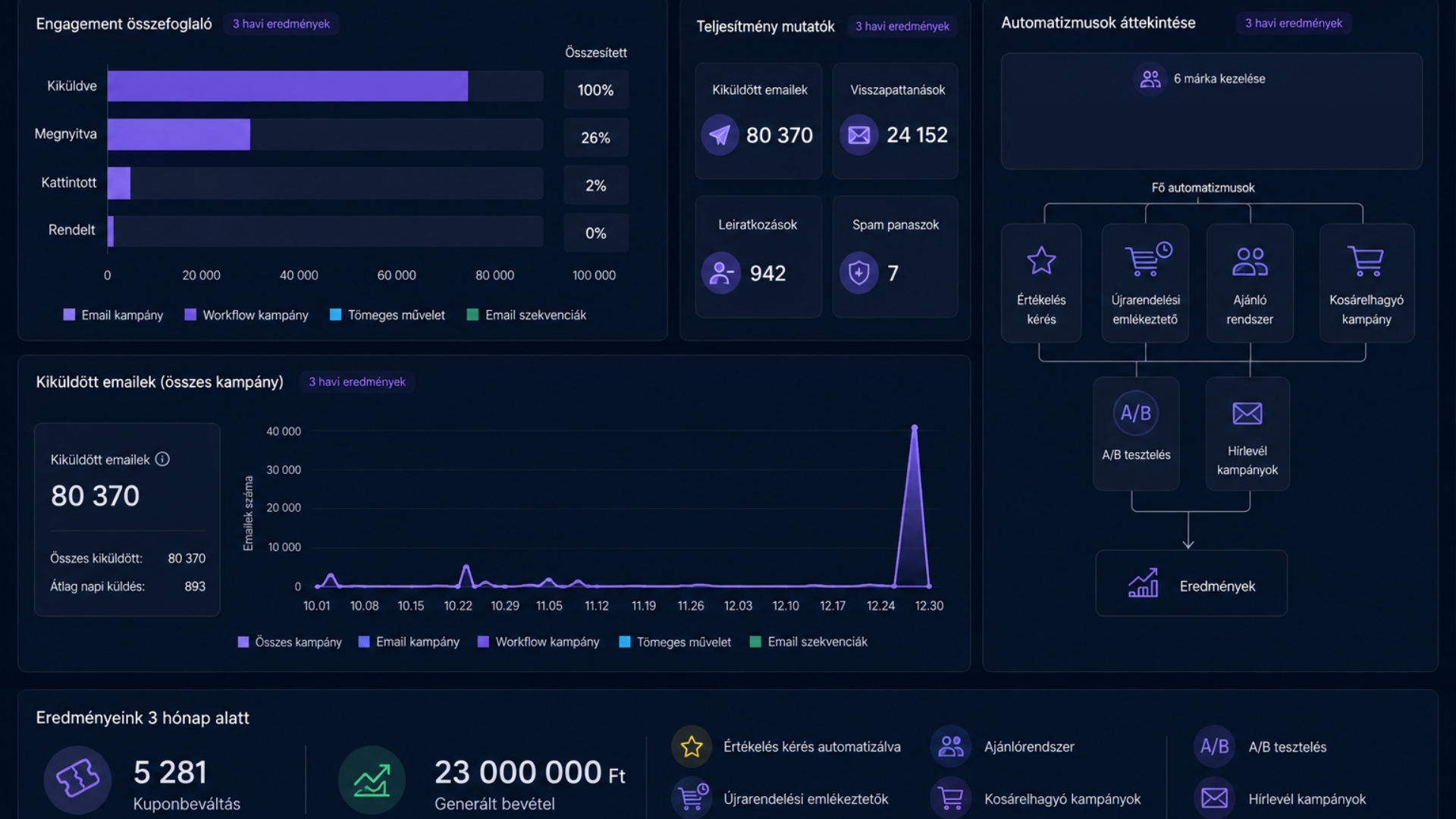1456x819 pixels.
Task: Toggle Tömeges művelet legend in line chart
Action: click(675, 642)
